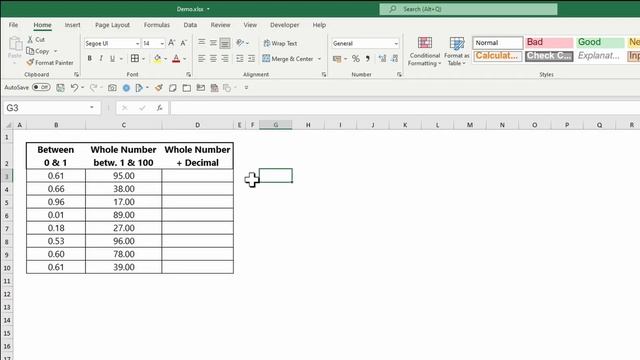The image size is (640, 360).
Task: Click the Save icon in quick access
Action: point(60,88)
